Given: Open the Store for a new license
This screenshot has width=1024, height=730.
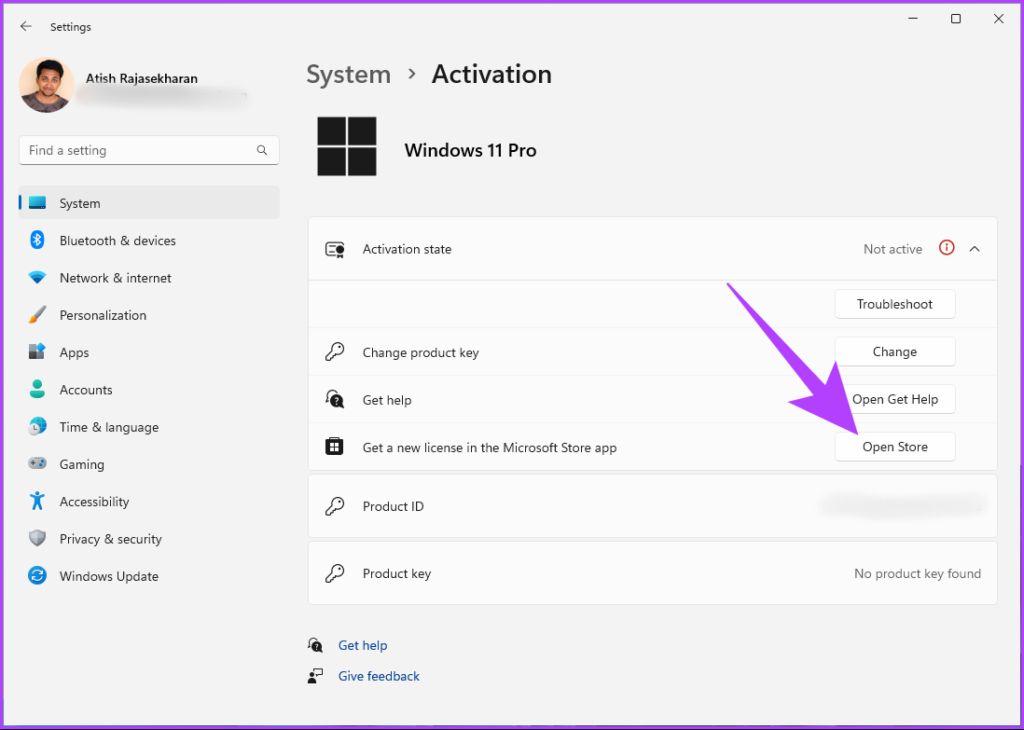Looking at the screenshot, I should [894, 446].
